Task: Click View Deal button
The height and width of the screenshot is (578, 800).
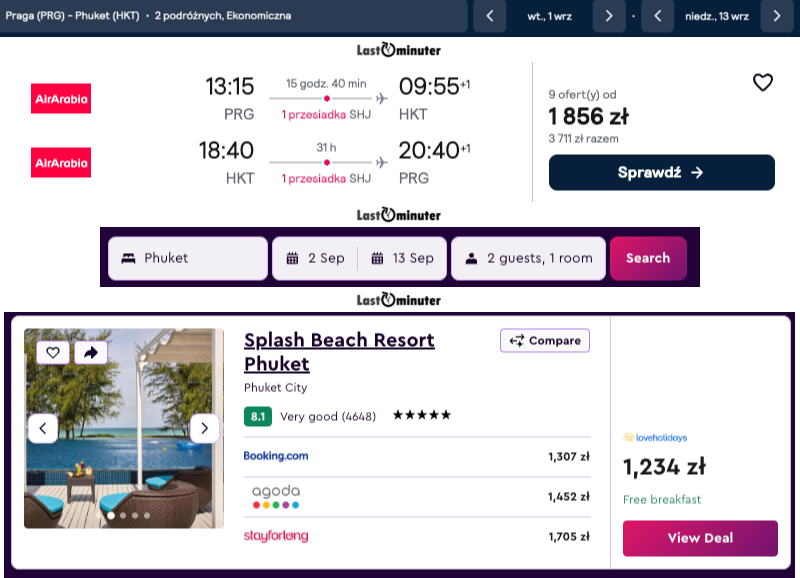Action: (x=700, y=538)
